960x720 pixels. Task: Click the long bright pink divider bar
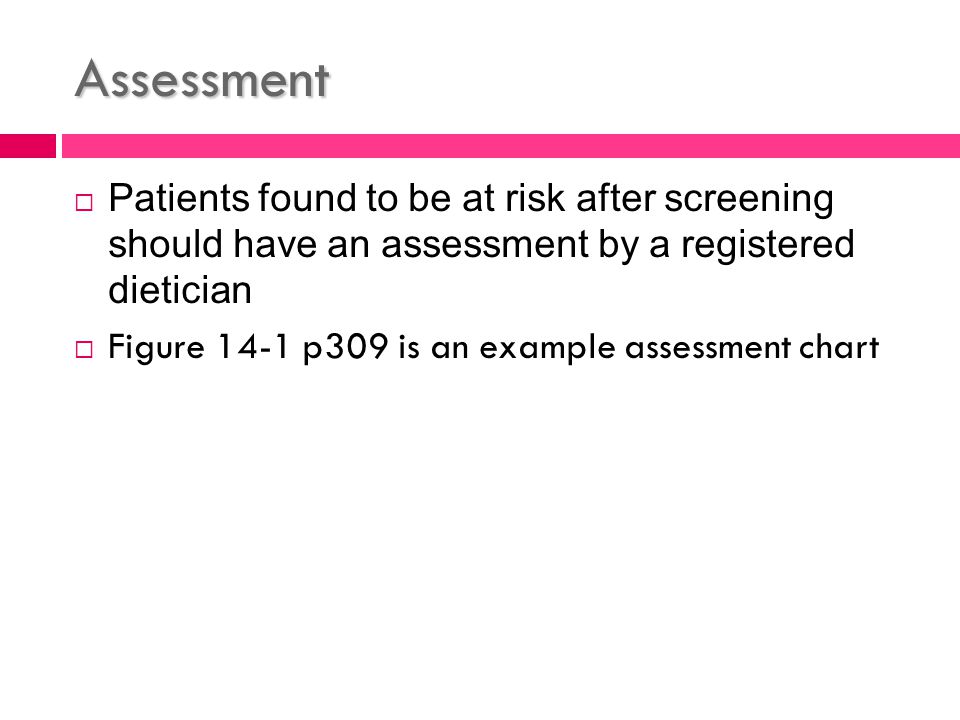pos(511,146)
